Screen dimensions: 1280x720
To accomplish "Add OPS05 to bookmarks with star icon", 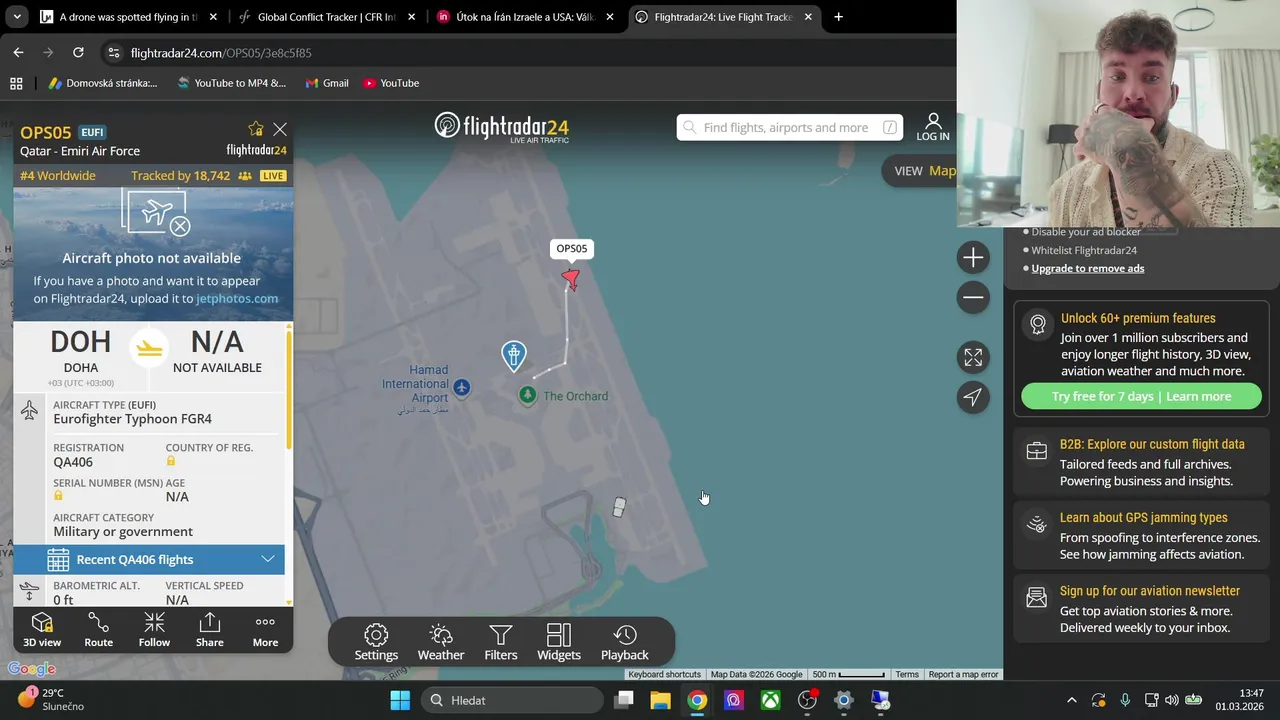I will pyautogui.click(x=256, y=129).
